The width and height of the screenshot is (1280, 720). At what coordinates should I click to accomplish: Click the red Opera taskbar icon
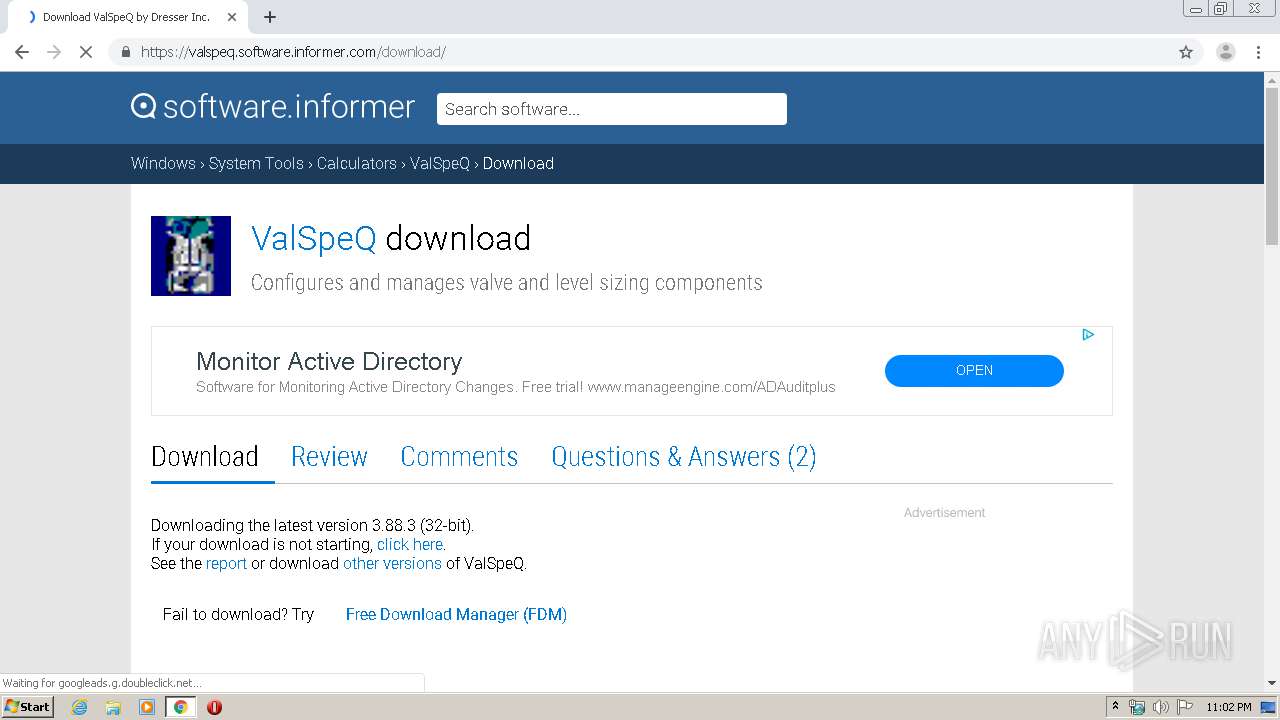tap(214, 707)
